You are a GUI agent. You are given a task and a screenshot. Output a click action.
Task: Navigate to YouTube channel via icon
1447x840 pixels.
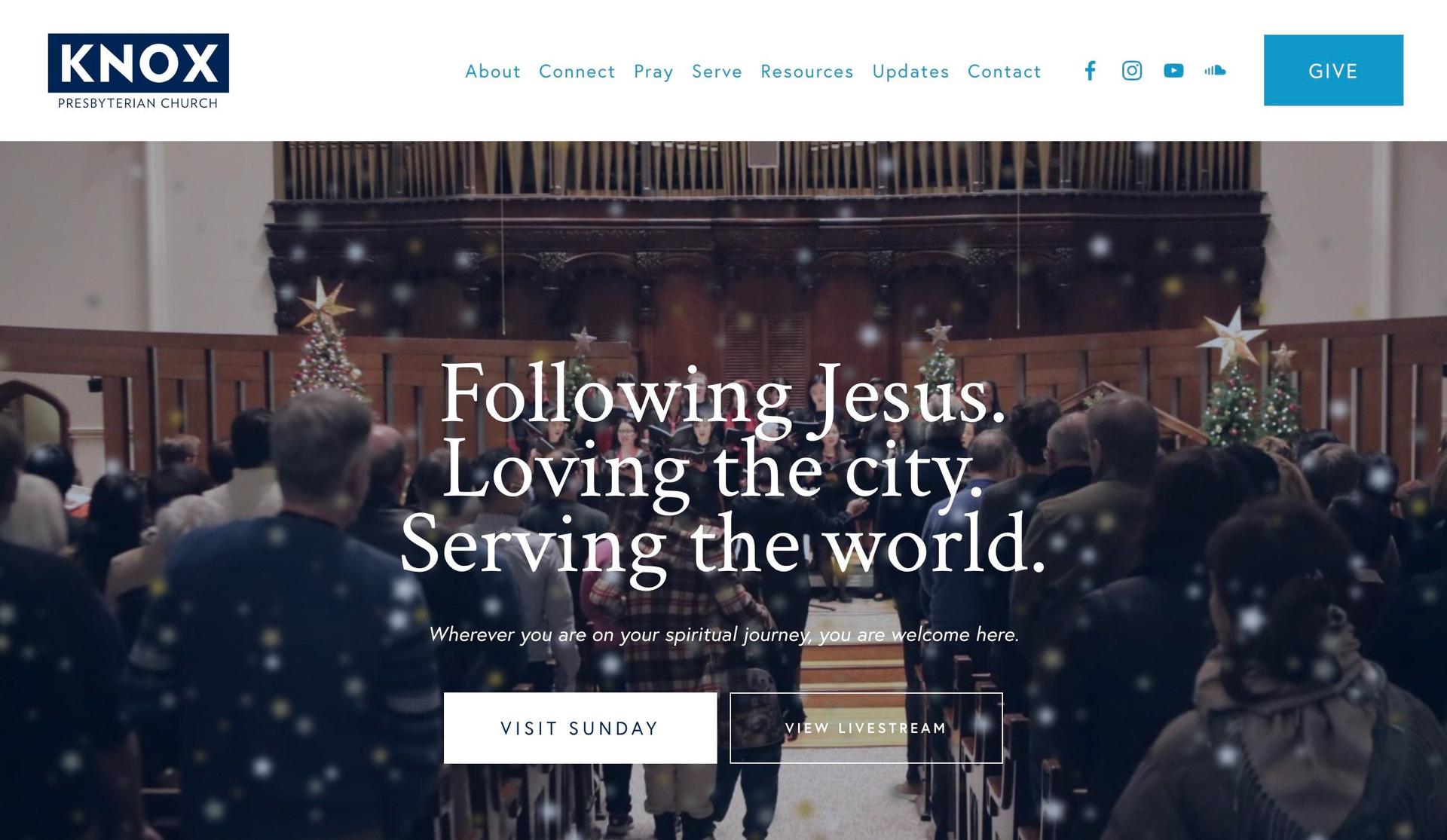pos(1173,70)
